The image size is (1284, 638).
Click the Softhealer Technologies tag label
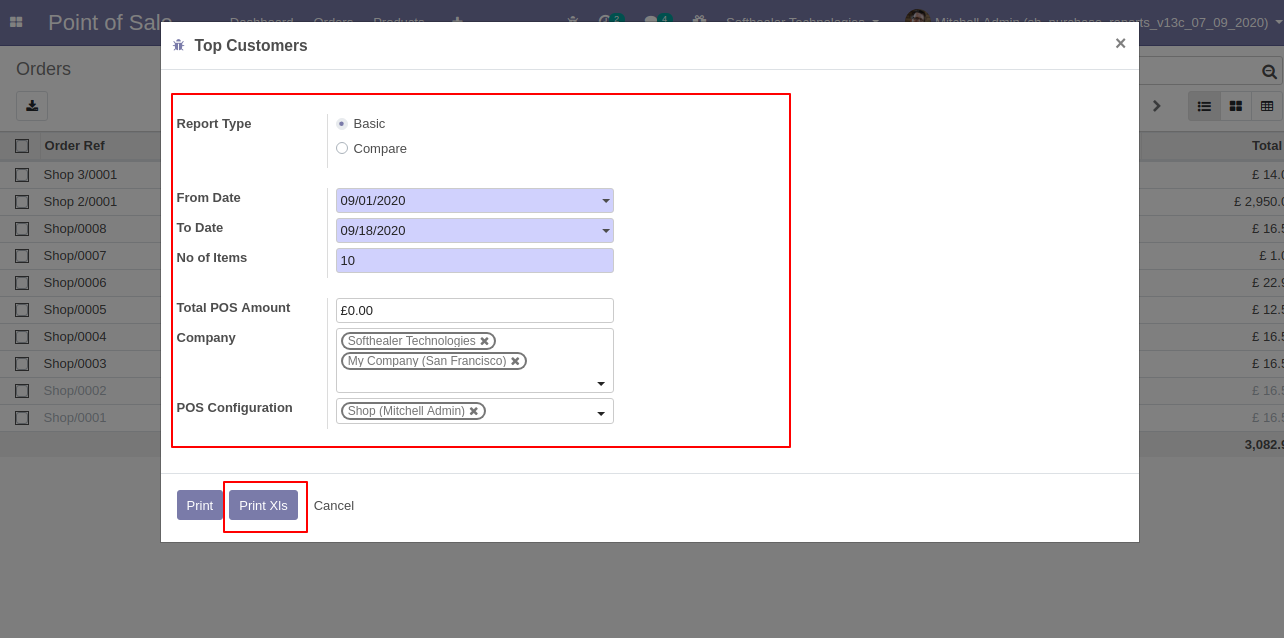tap(411, 341)
